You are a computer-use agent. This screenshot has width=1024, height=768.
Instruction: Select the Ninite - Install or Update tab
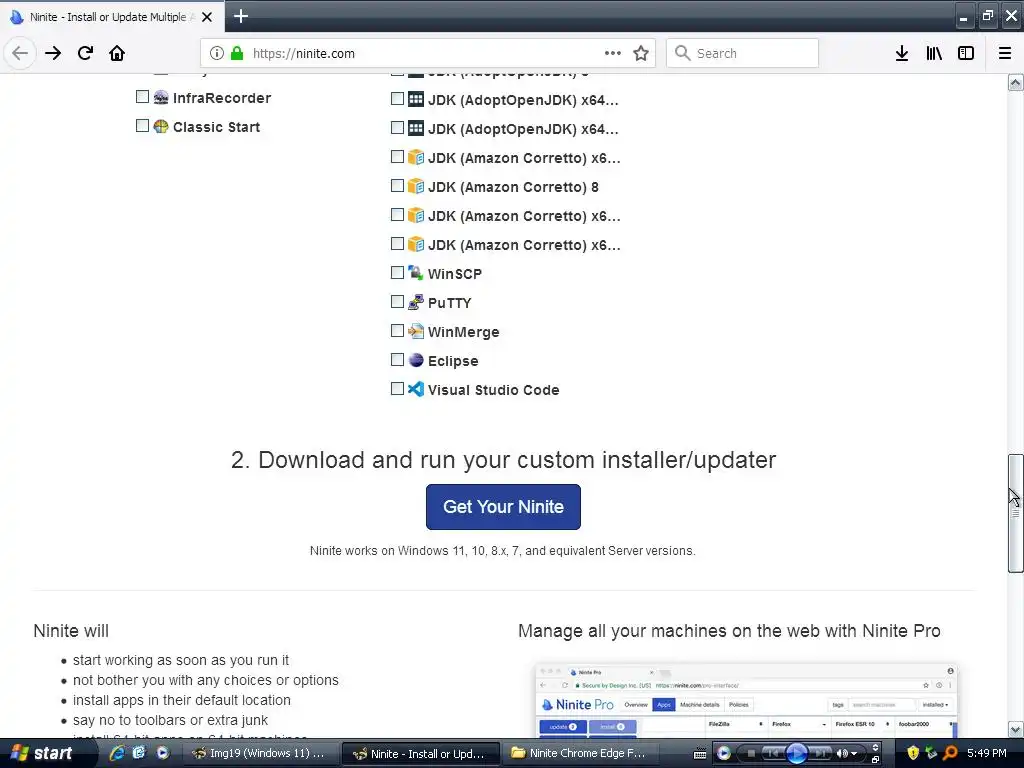(112, 17)
